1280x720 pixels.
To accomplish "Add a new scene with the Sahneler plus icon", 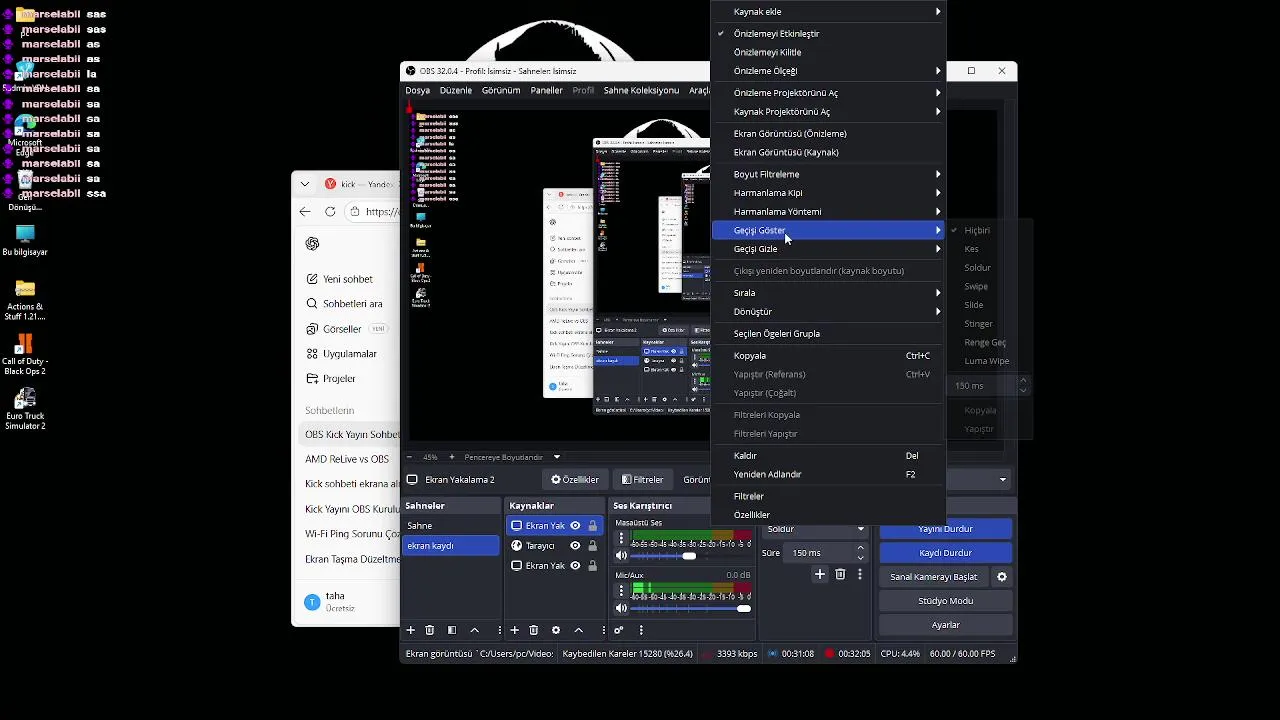I will coord(410,630).
